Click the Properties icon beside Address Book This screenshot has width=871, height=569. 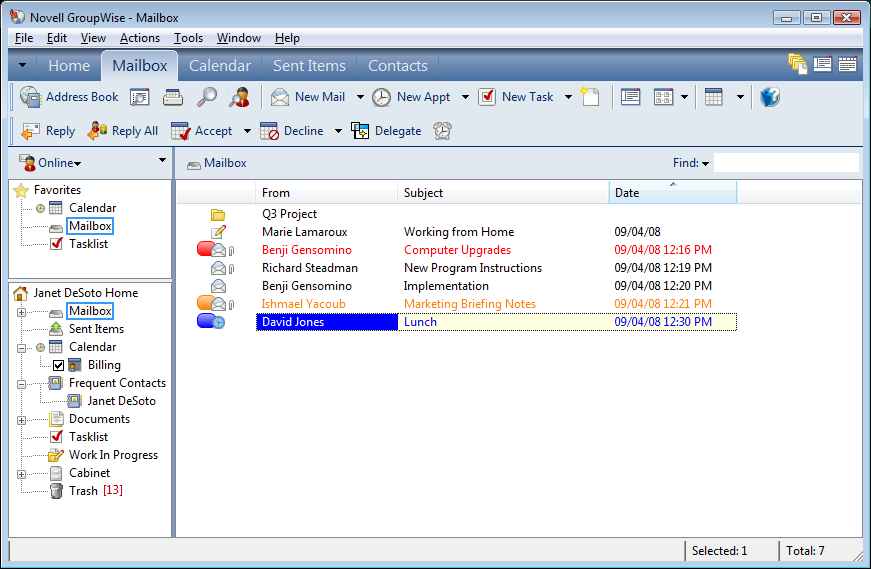(139, 97)
